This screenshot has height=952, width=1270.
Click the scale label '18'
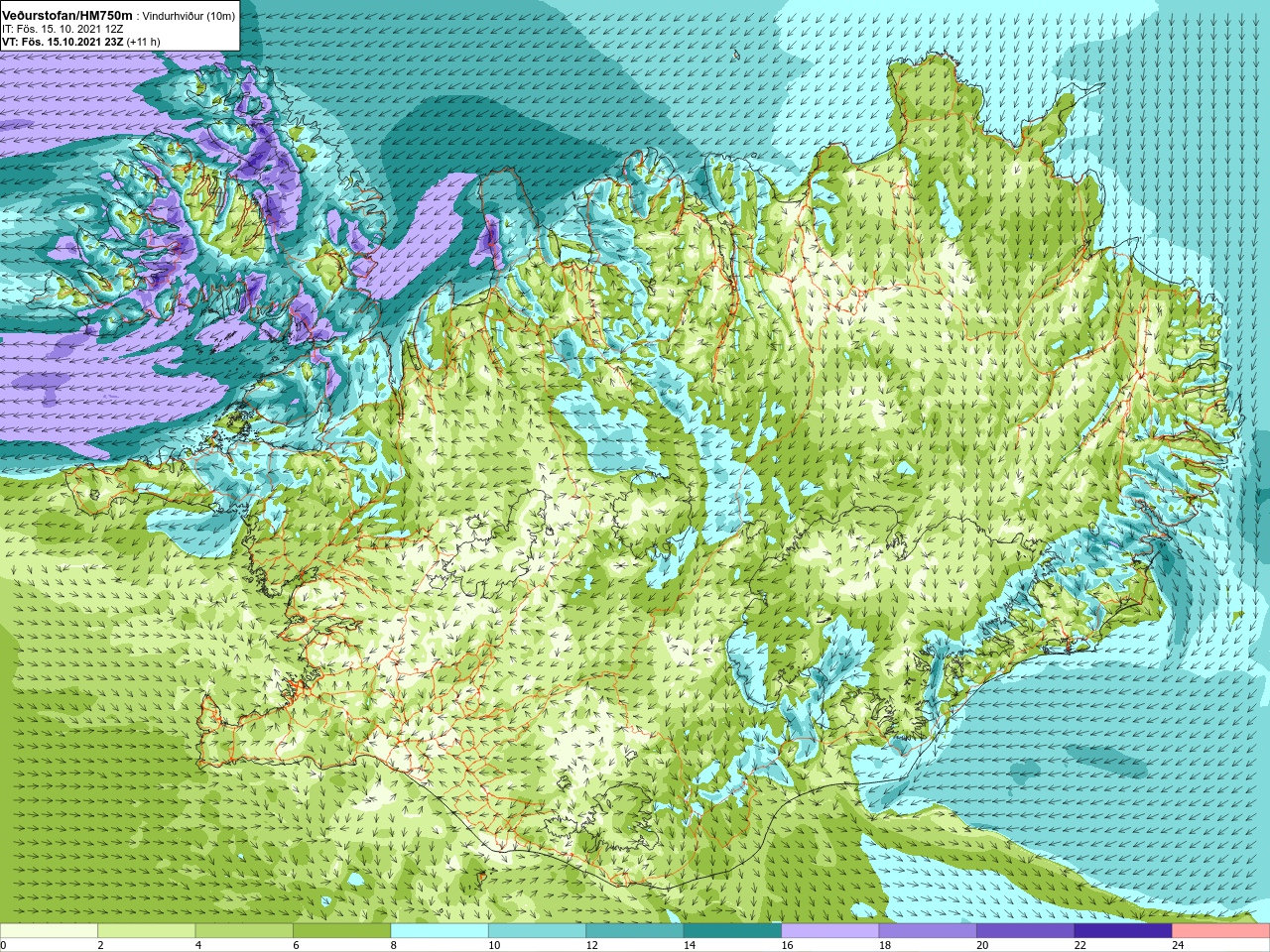pyautogui.click(x=884, y=945)
